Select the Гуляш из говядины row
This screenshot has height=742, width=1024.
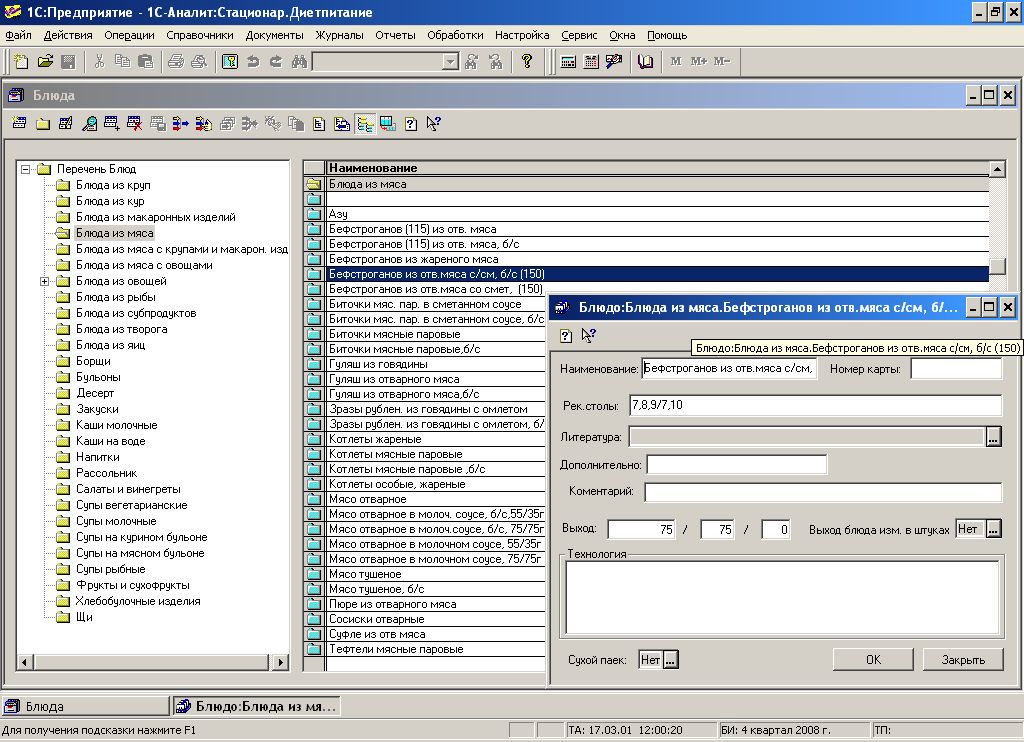(436, 364)
